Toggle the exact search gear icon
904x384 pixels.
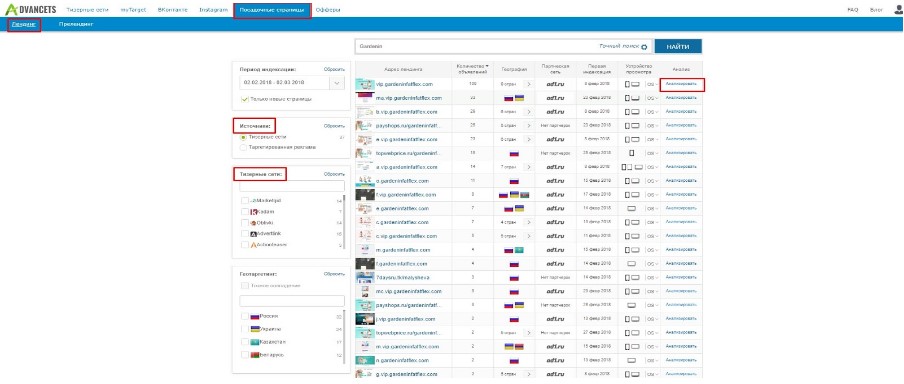(644, 47)
